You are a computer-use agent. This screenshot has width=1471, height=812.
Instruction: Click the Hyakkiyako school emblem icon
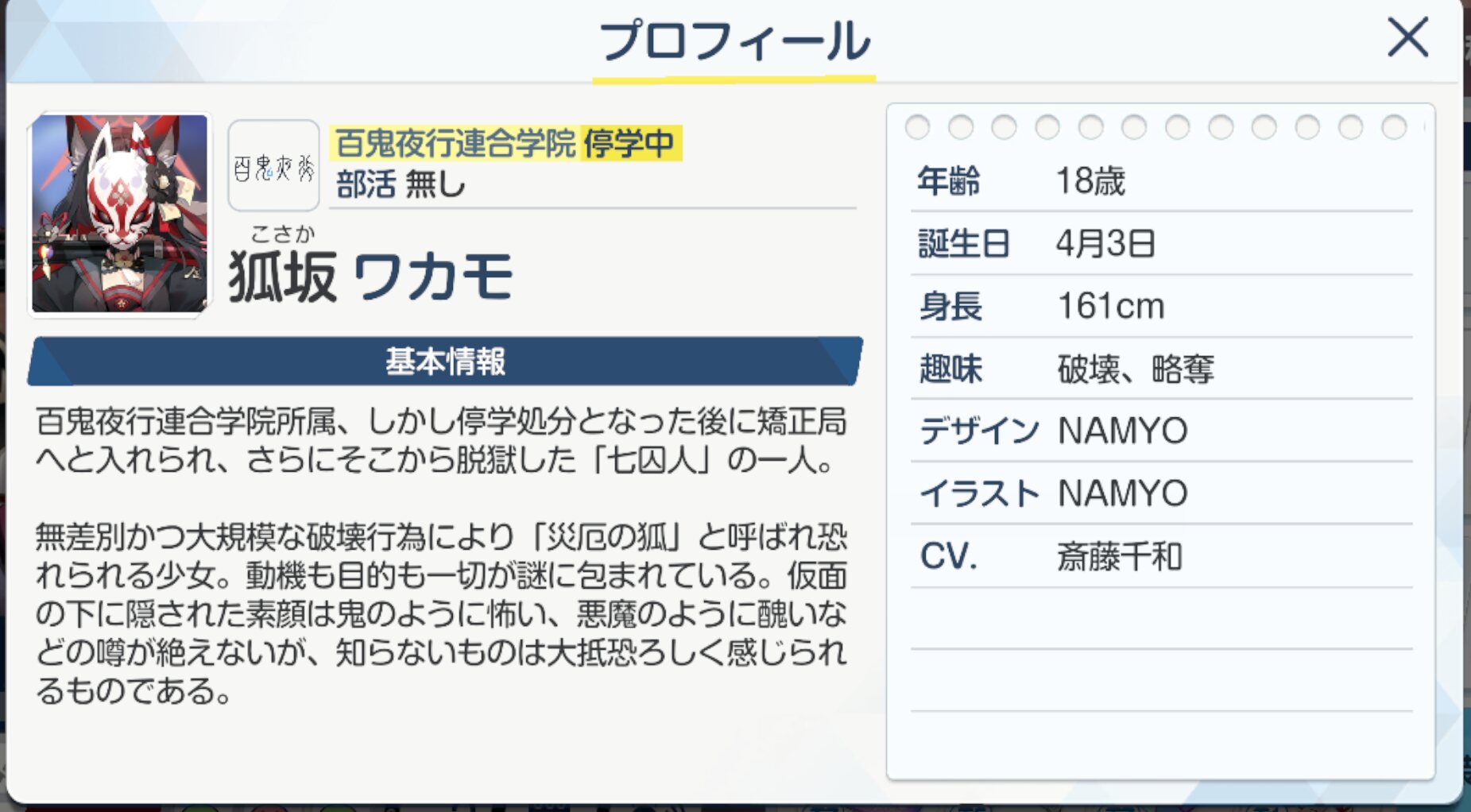click(273, 166)
